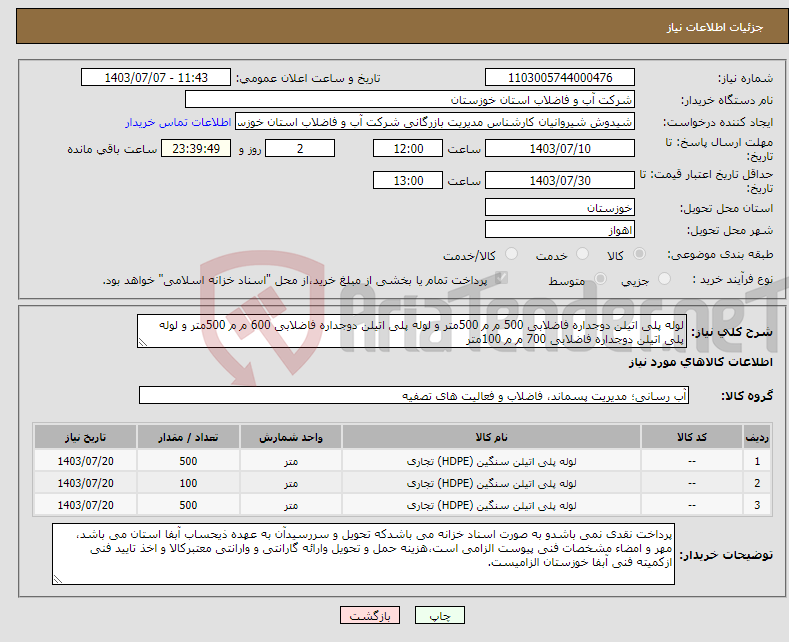Click the response deadline time 12:00
Screen dimensions: 789x642
point(408,148)
